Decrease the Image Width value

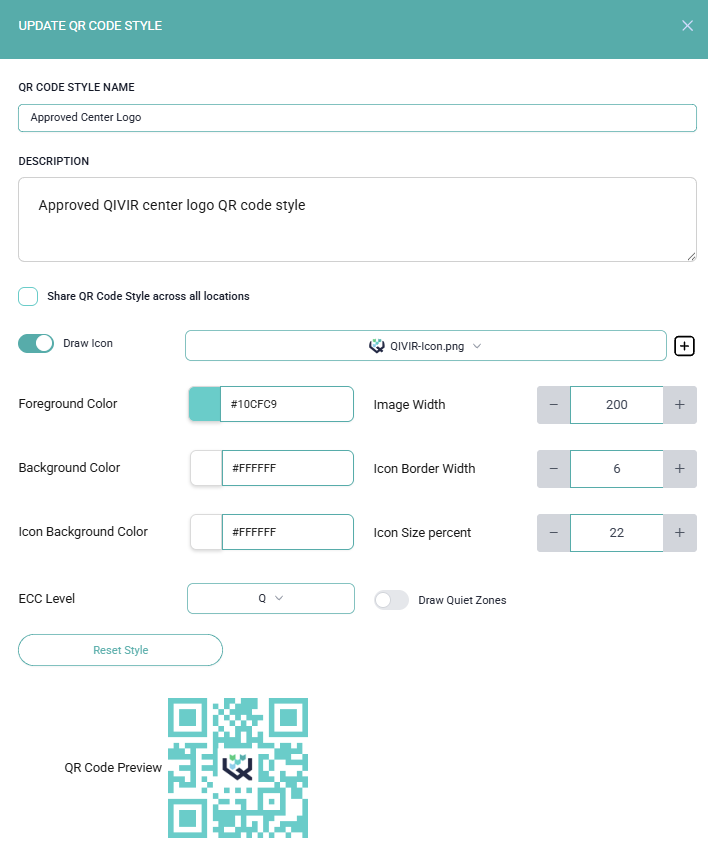(x=553, y=405)
